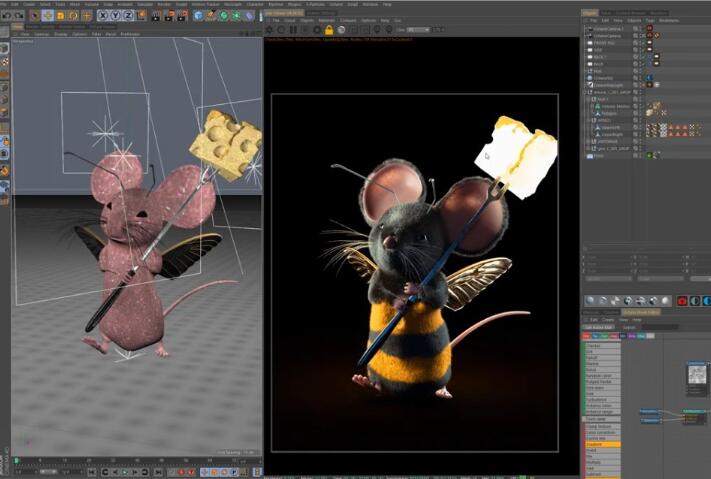Image resolution: width=711 pixels, height=479 pixels.
Task: Click go to start of timeline button
Action: tap(92, 472)
